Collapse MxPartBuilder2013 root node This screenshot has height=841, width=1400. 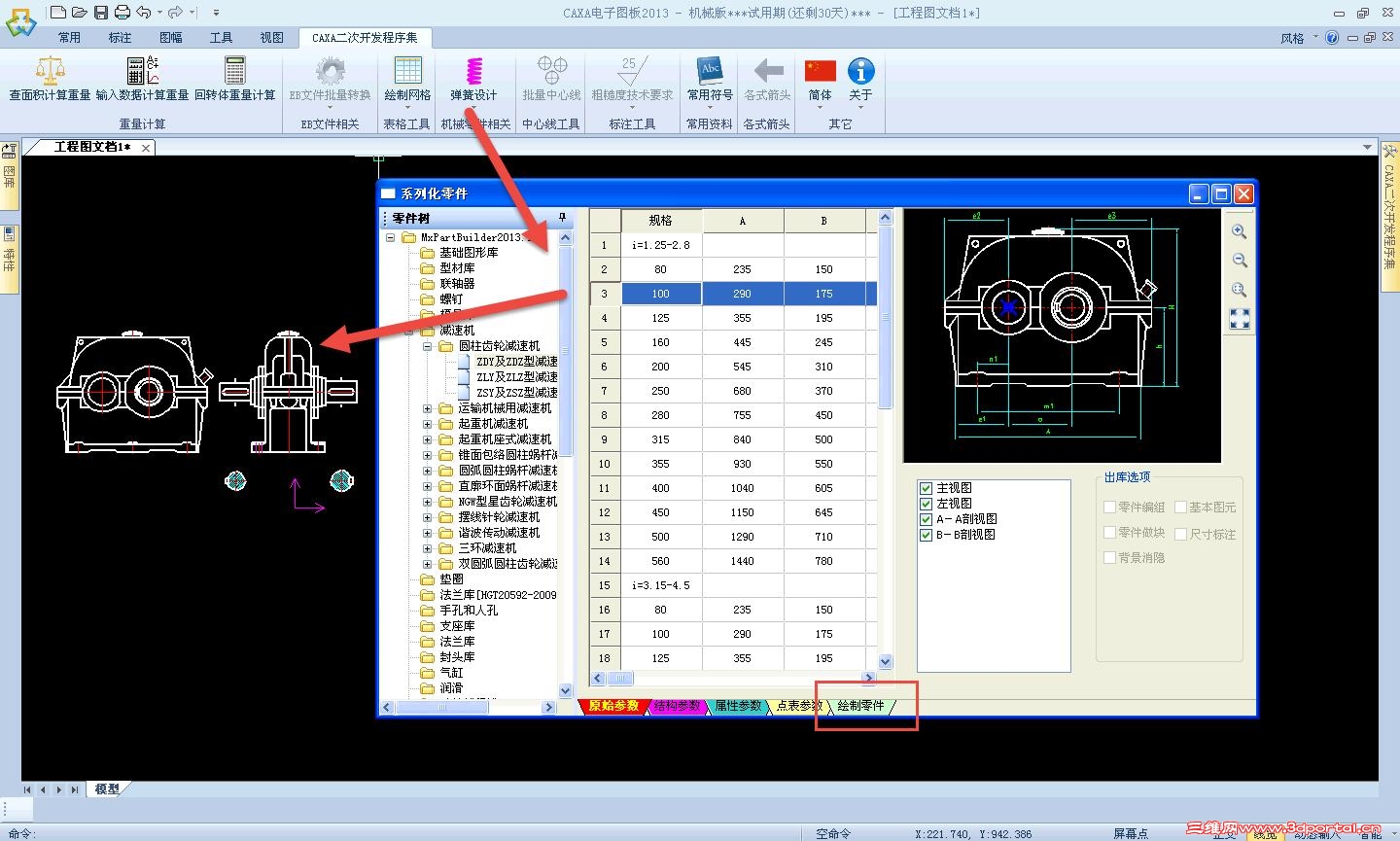[x=391, y=237]
